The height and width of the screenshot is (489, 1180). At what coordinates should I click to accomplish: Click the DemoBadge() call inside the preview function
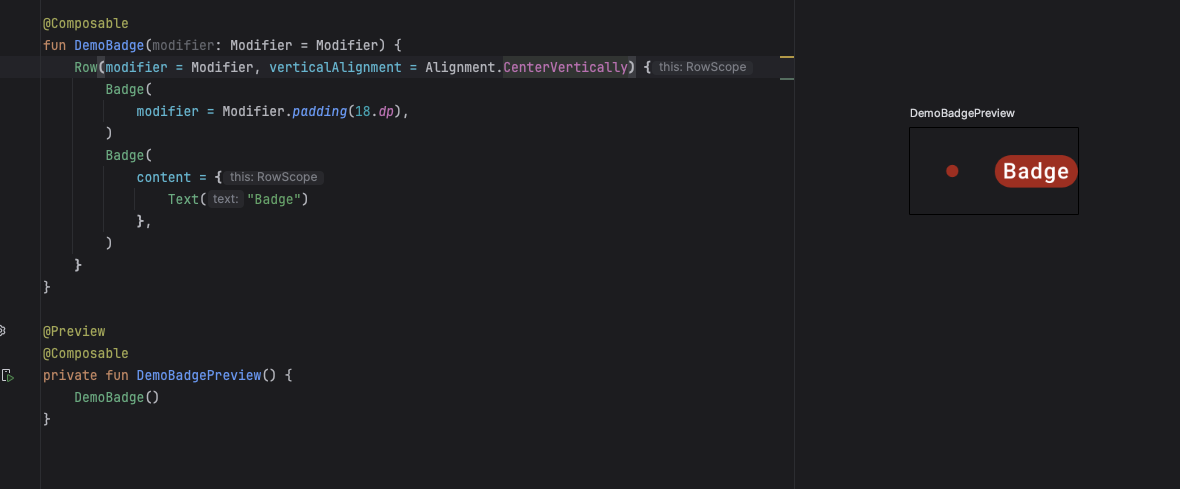pos(112,397)
